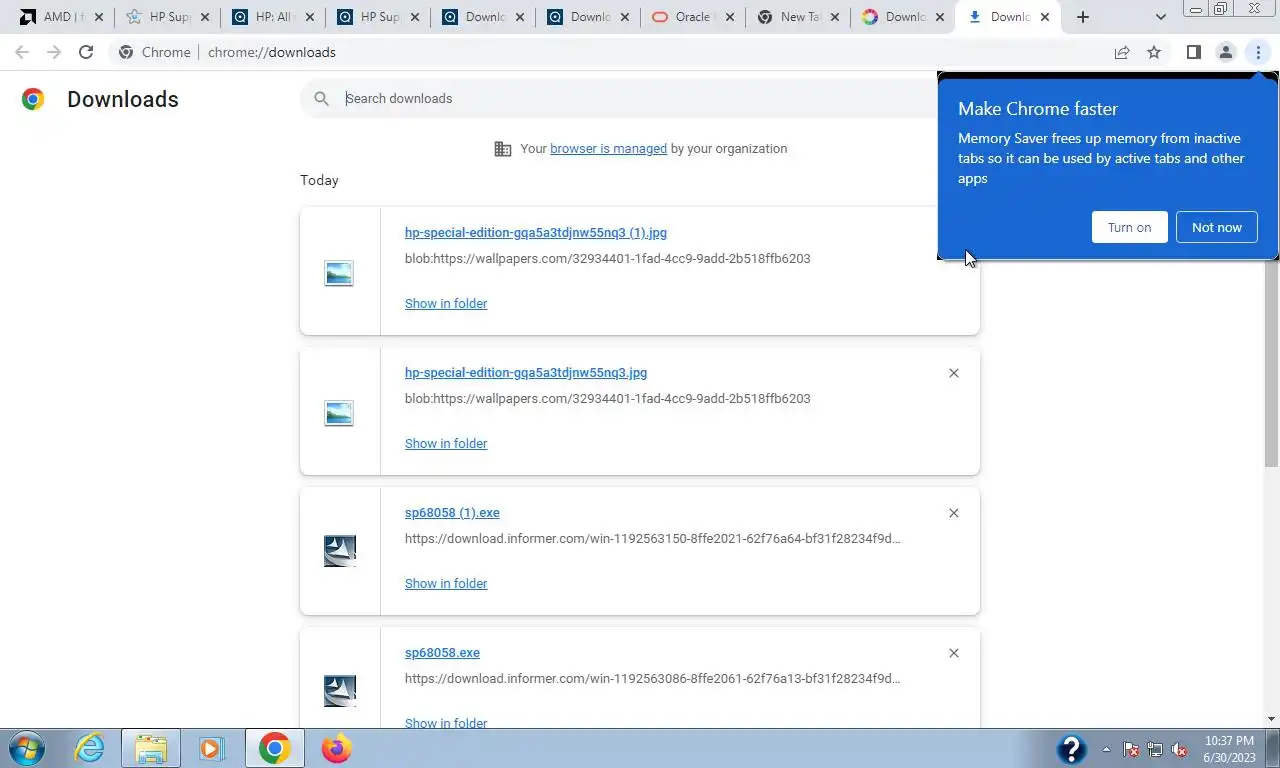Click blob URL under hp-special-edition (1).jpg
The height and width of the screenshot is (768, 1280).
click(607, 258)
